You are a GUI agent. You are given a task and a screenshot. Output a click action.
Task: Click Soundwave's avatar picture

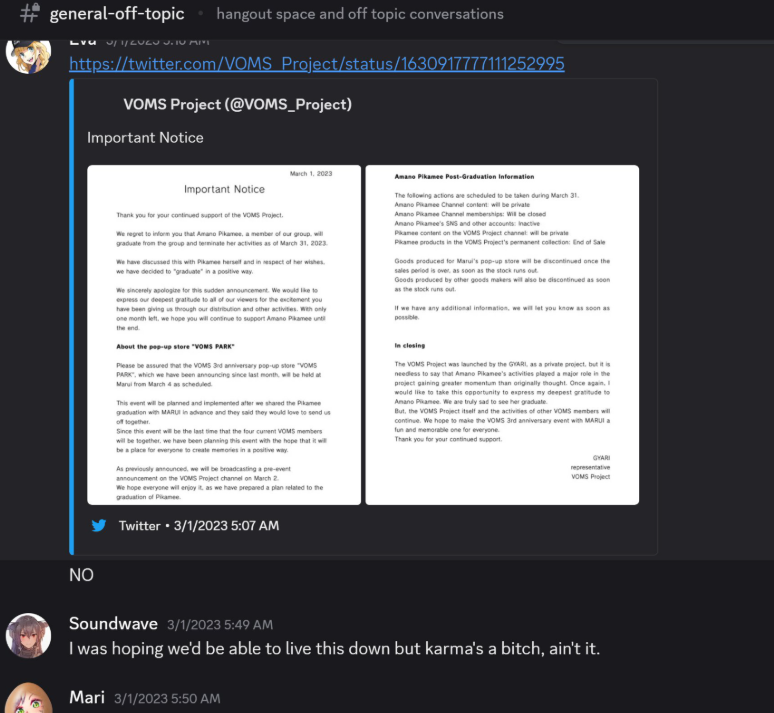click(x=28, y=635)
